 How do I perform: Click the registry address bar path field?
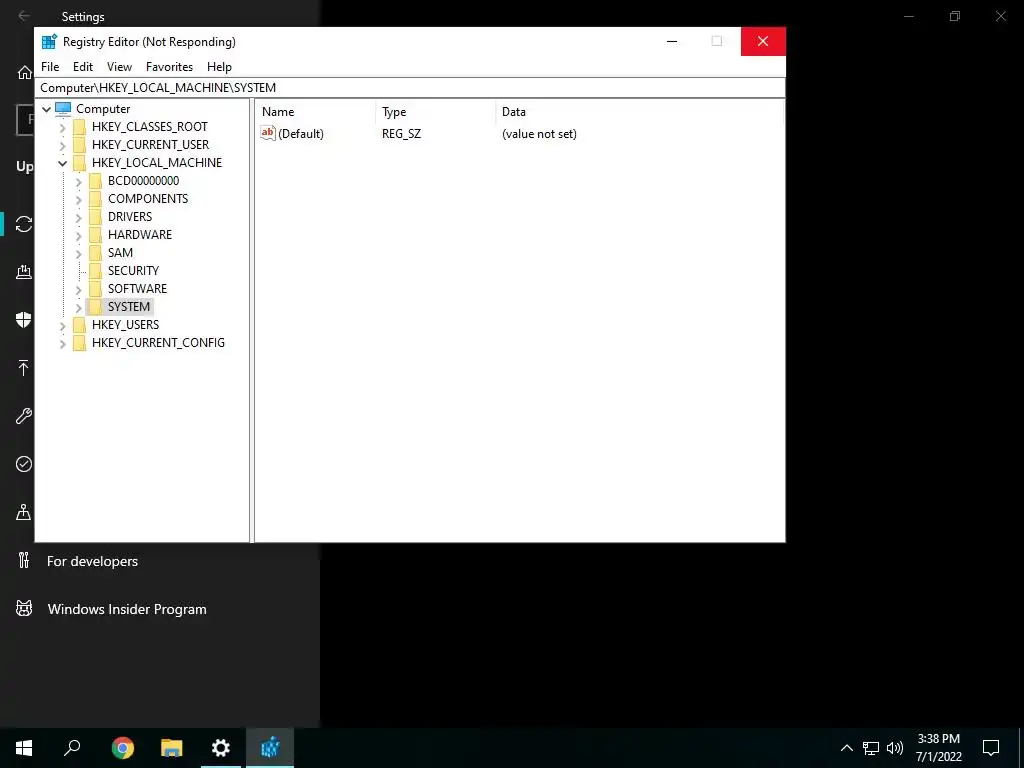point(409,88)
